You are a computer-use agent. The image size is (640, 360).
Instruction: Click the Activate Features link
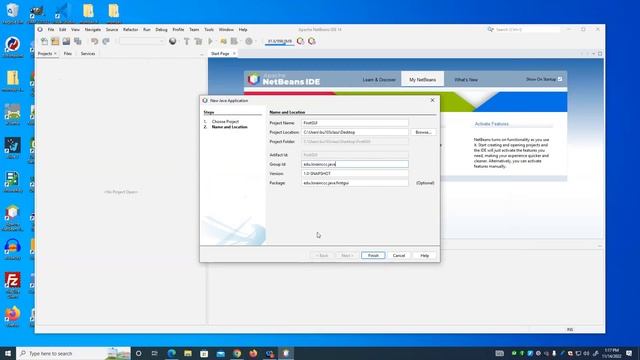tap(492, 124)
